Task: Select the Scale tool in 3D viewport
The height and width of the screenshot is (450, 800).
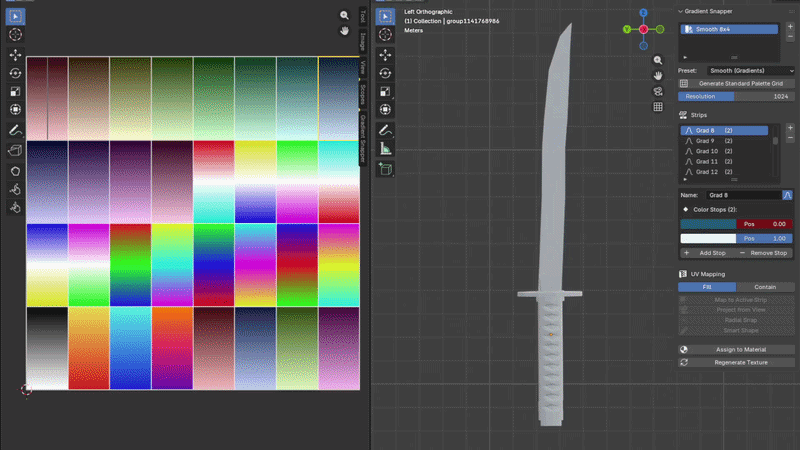Action: click(385, 91)
